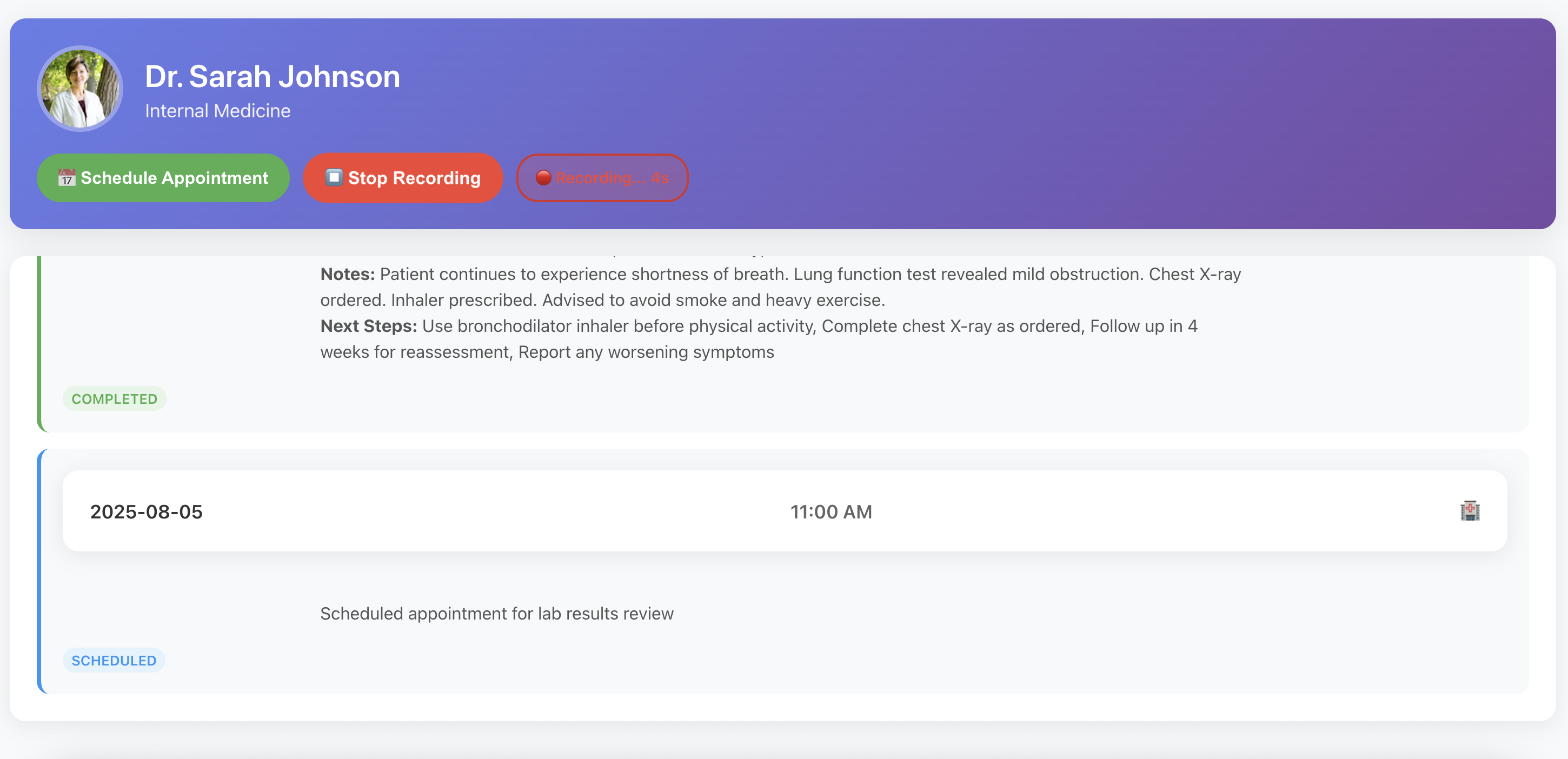Click the lab results review description text
1568x759 pixels.
pyautogui.click(x=497, y=614)
